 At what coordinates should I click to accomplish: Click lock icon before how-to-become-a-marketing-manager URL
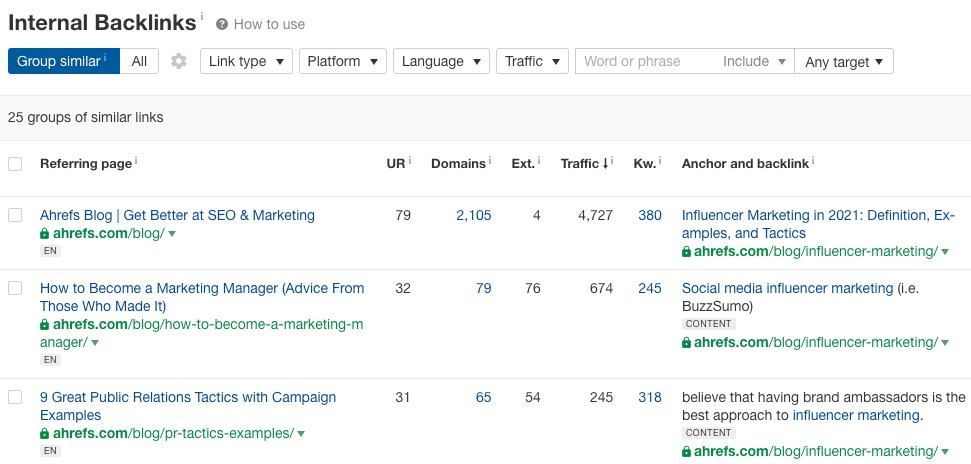[44, 325]
